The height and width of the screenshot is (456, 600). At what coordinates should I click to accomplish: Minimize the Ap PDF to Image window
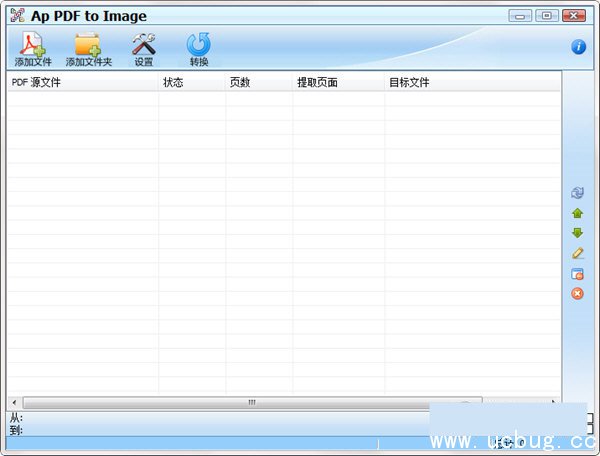click(x=520, y=16)
